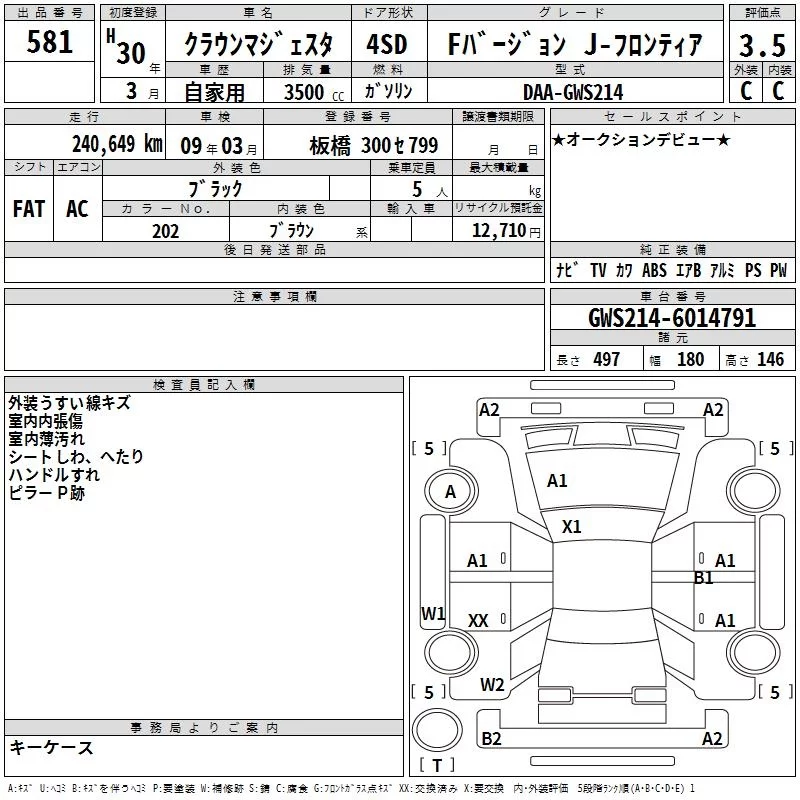Select the mileage 240,649 km
The height and width of the screenshot is (800, 800).
pos(117,144)
